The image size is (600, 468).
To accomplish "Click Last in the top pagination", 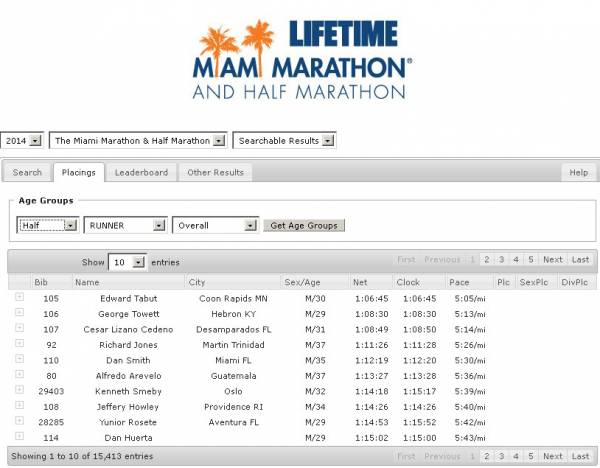I will point(580,260).
